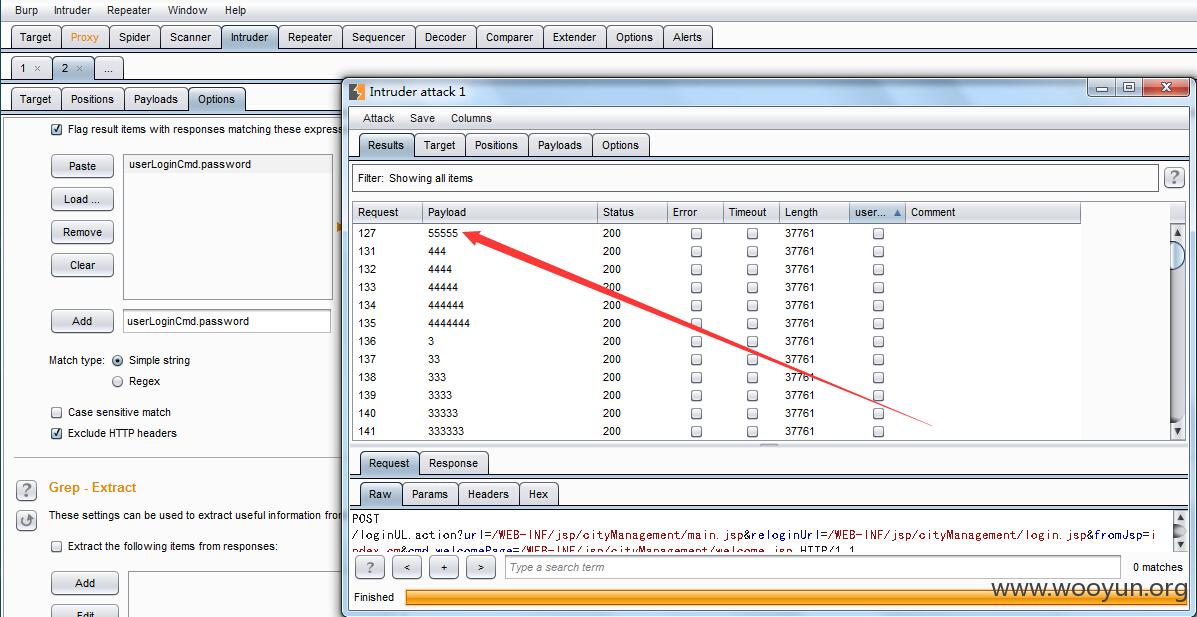This screenshot has height=617, width=1197.
Task: Open the Alerts main tab
Action: tap(687, 37)
